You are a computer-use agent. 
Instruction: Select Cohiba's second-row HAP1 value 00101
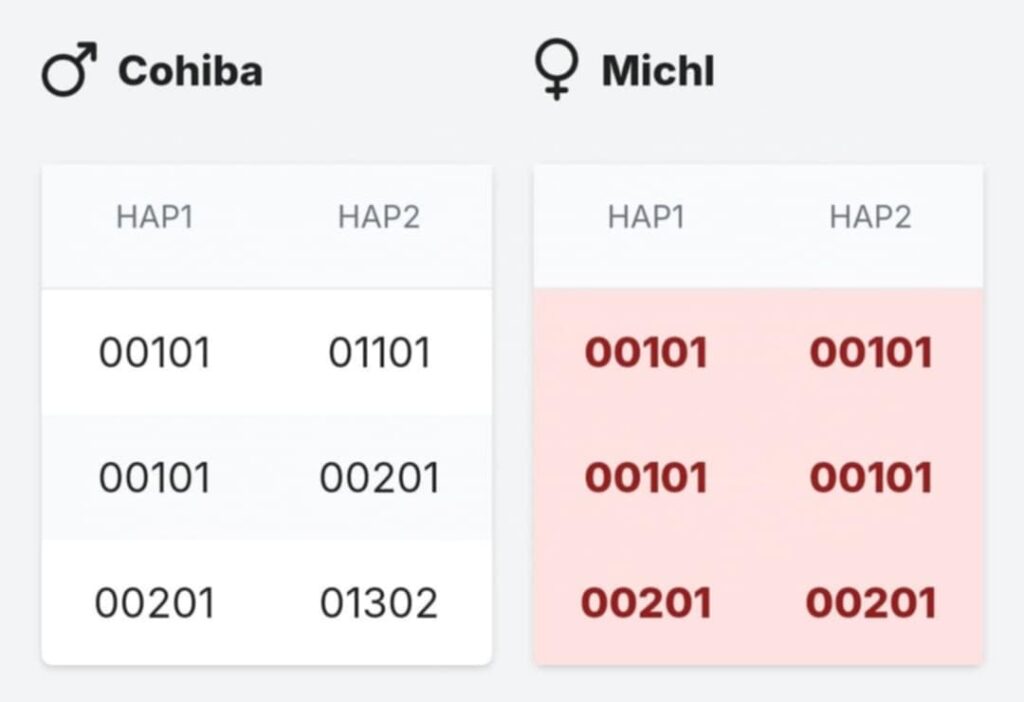[155, 477]
